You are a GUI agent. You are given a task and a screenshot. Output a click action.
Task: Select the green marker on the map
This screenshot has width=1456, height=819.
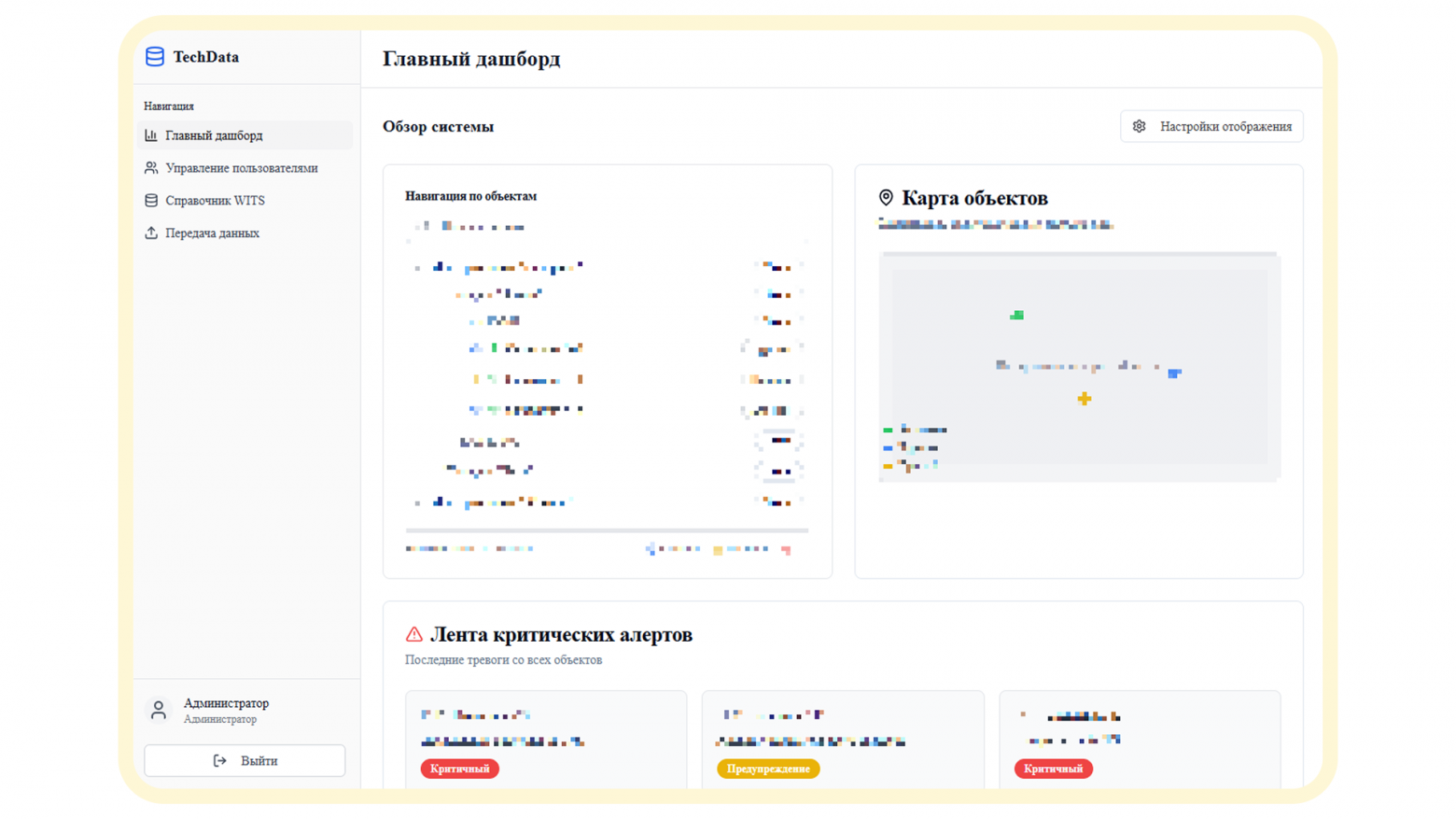point(1017,316)
